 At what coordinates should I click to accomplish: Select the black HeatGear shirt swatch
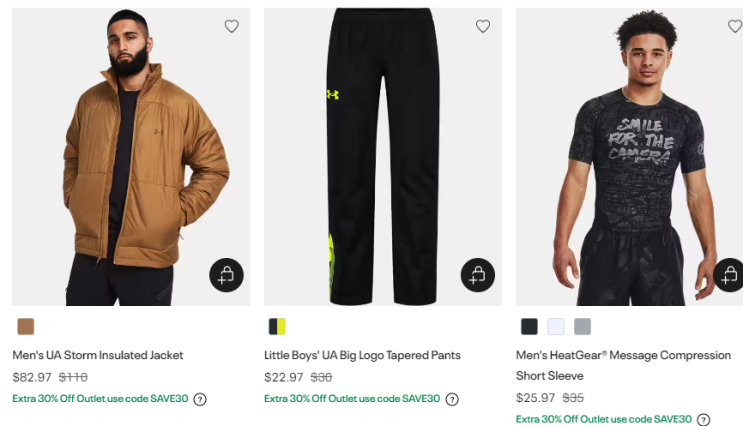click(529, 326)
